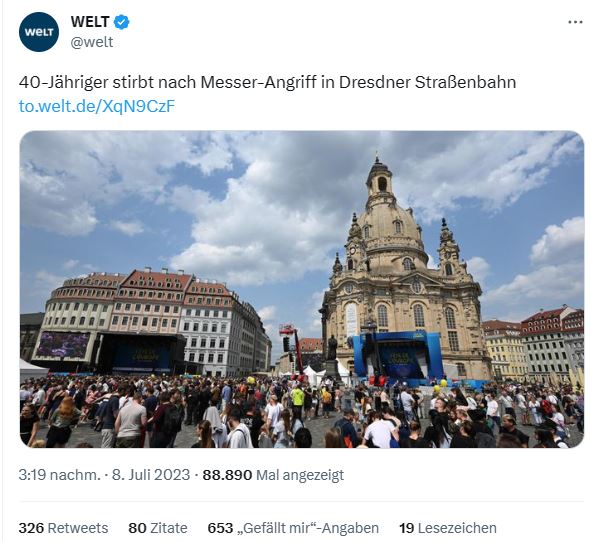Click the blue verified badge next to WELT
Viewport: 596px width, 541px height.
(122, 22)
